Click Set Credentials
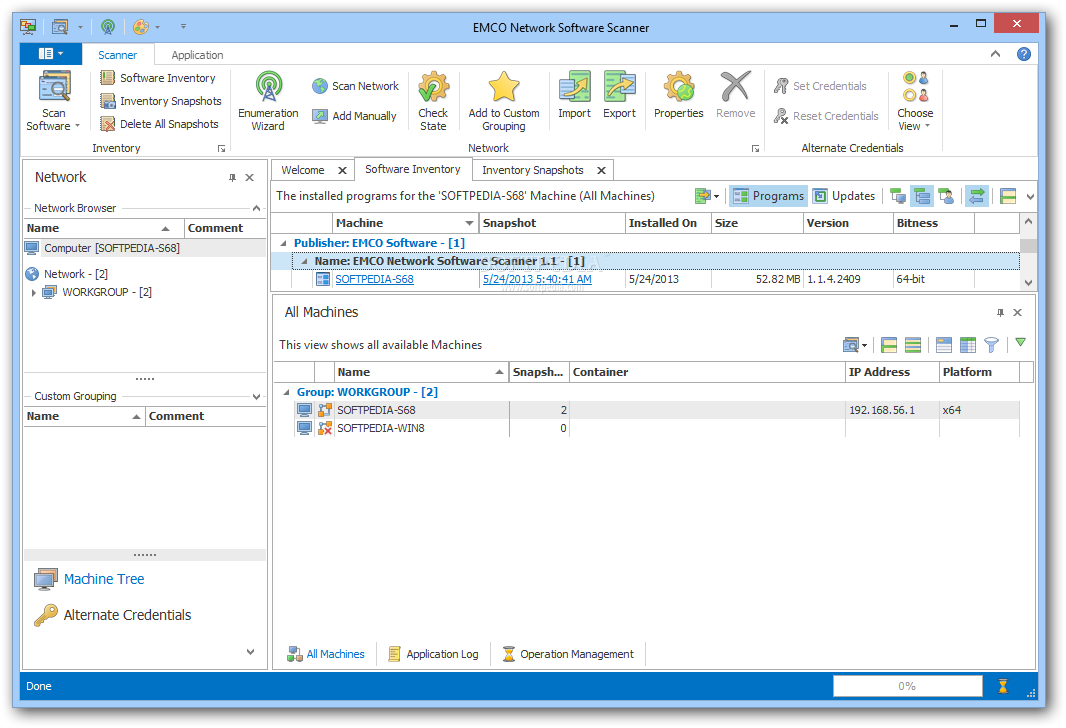 [x=820, y=86]
